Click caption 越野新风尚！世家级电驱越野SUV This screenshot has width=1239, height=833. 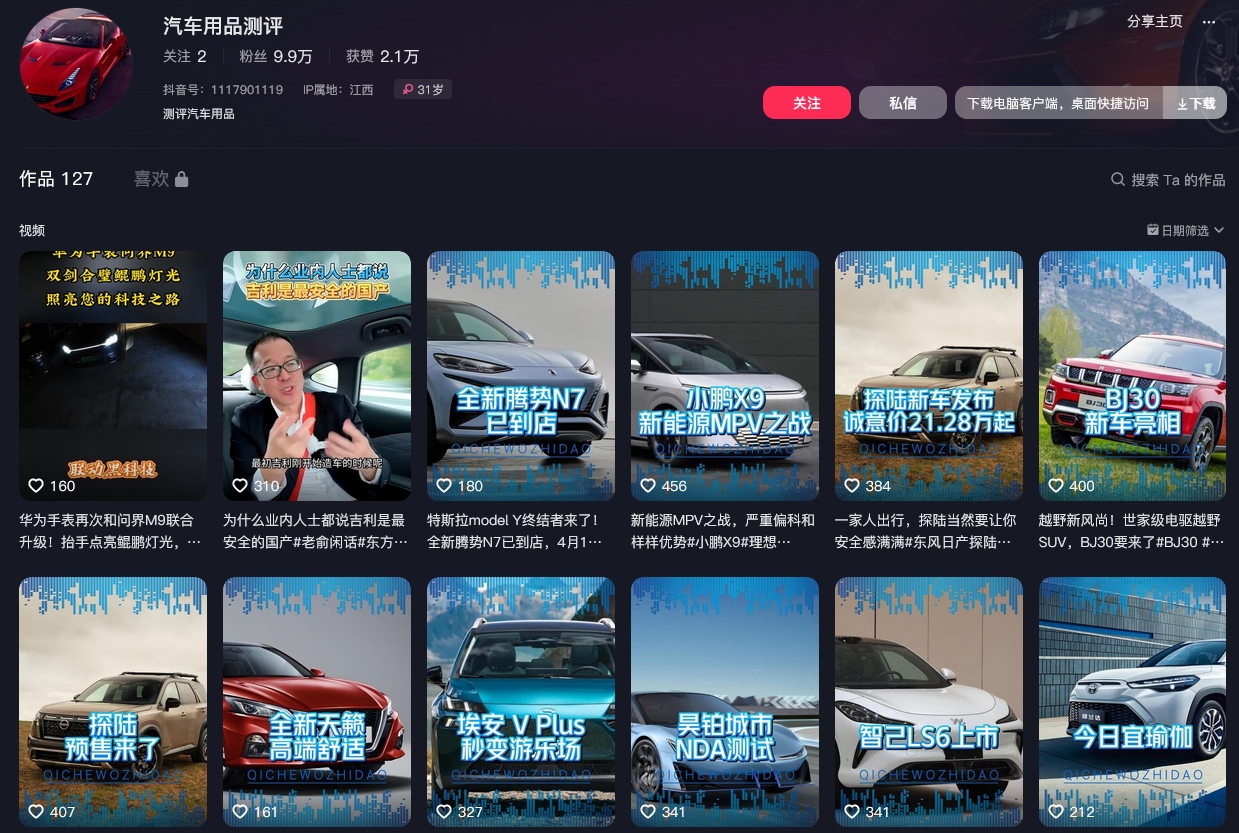(x=1132, y=531)
